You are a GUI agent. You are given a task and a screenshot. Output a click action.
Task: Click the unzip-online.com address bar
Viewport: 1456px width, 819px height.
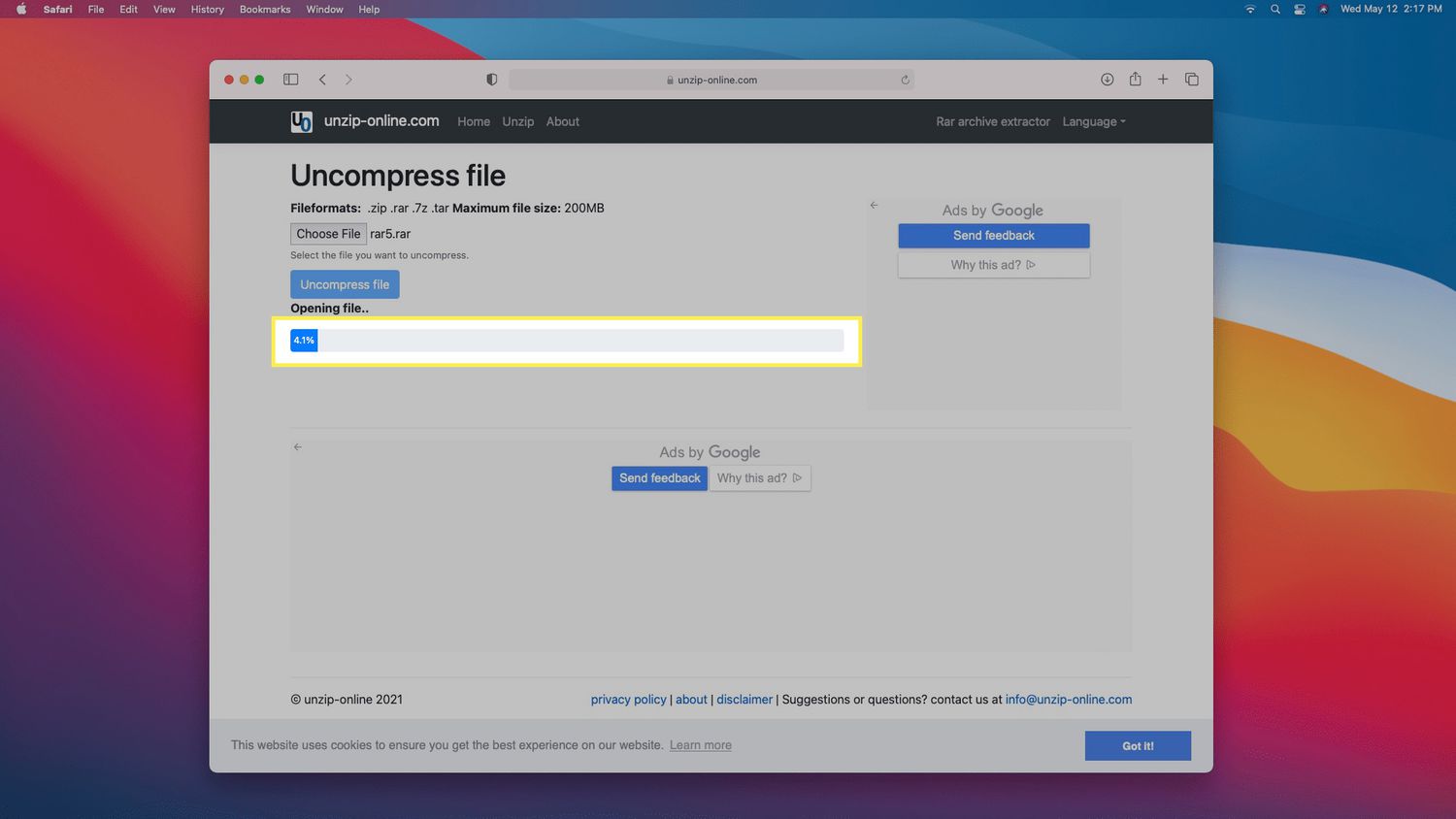[711, 81]
